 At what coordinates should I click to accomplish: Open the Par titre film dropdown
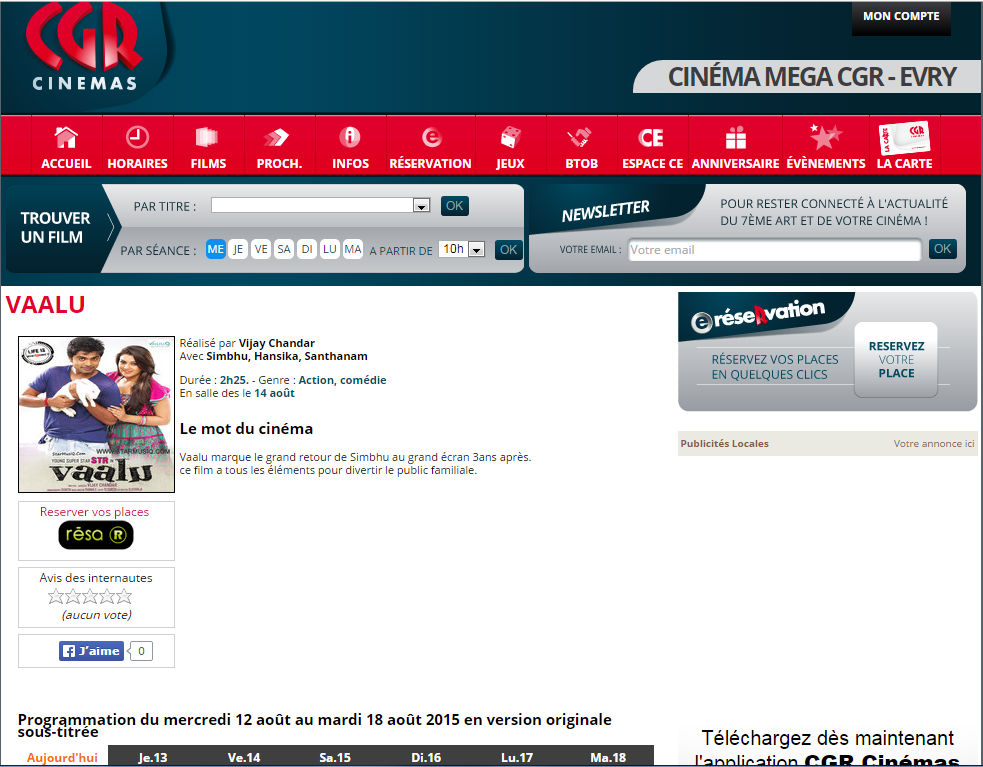(x=320, y=205)
